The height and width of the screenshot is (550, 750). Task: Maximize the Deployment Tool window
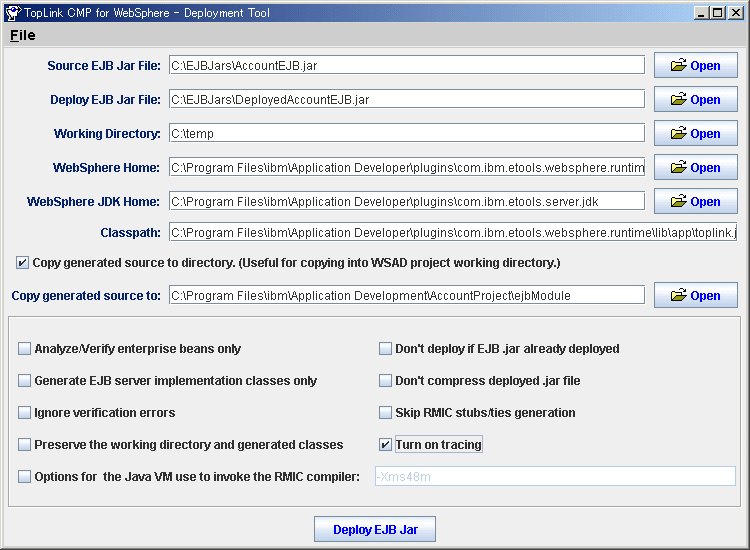pyautogui.click(x=718, y=13)
